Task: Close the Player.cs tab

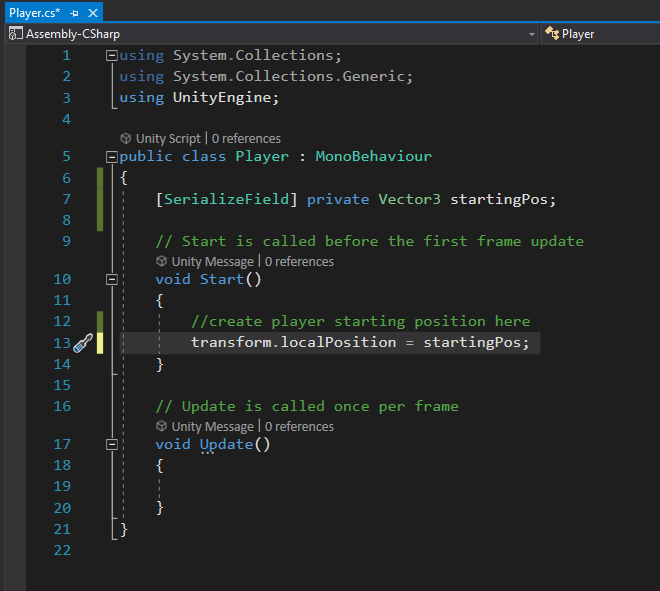Action: [x=93, y=13]
